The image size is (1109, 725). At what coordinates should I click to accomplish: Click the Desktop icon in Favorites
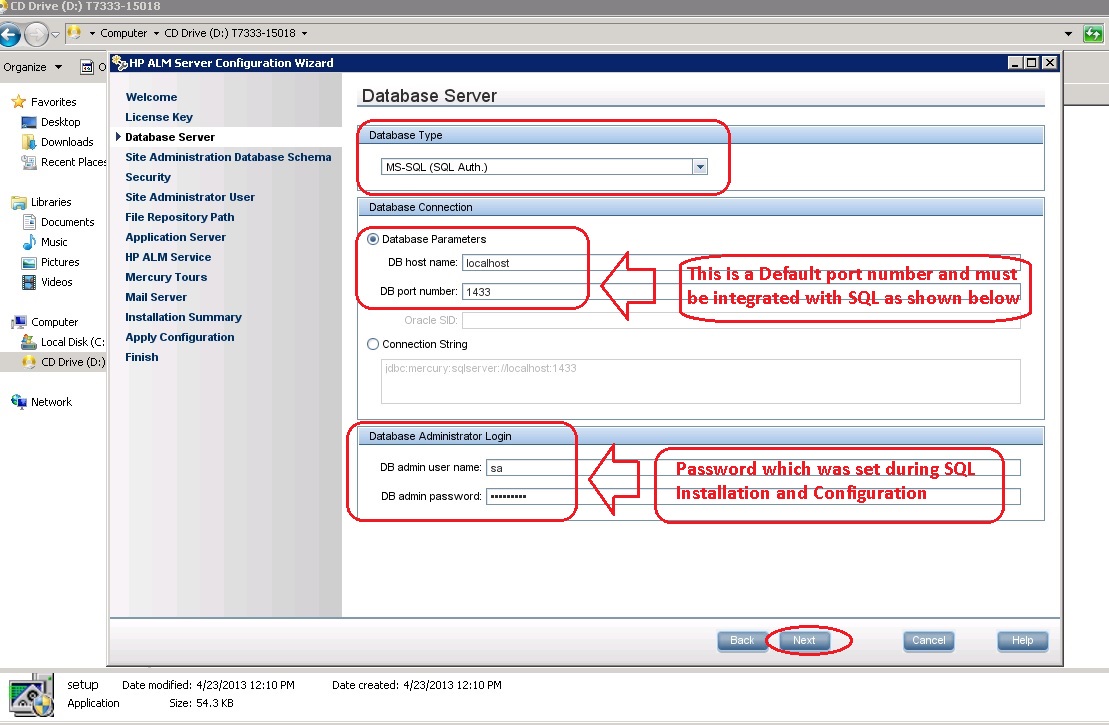tap(29, 122)
